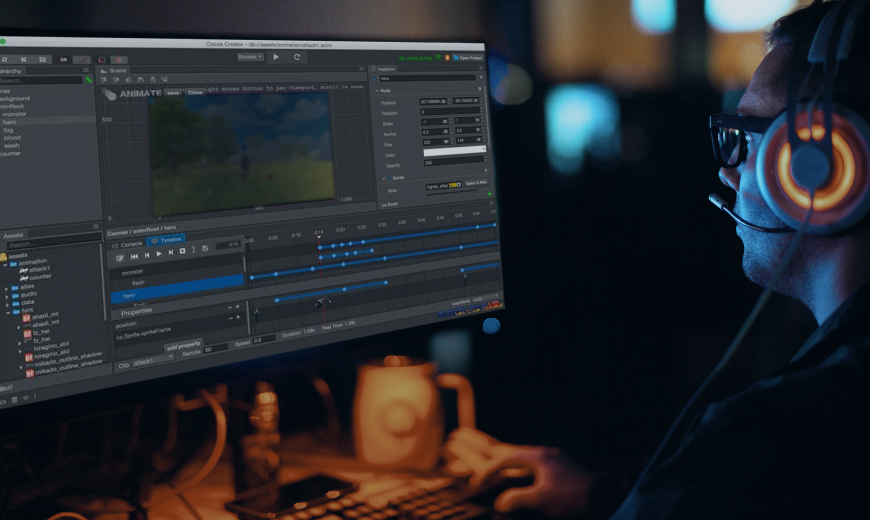Collapse the Sprite component section
This screenshot has height=520, width=870.
point(383,179)
